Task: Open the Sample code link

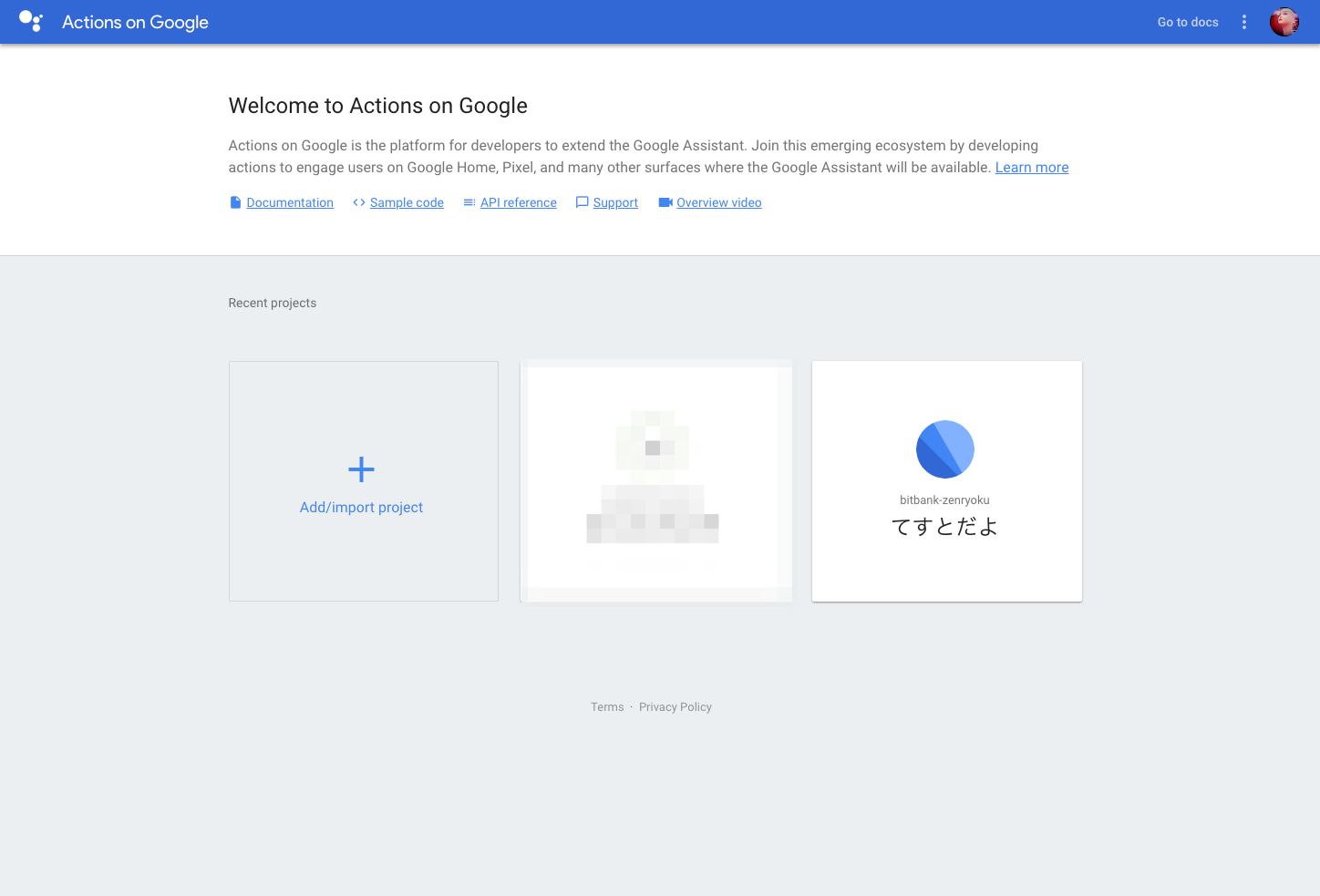Action: tap(407, 202)
